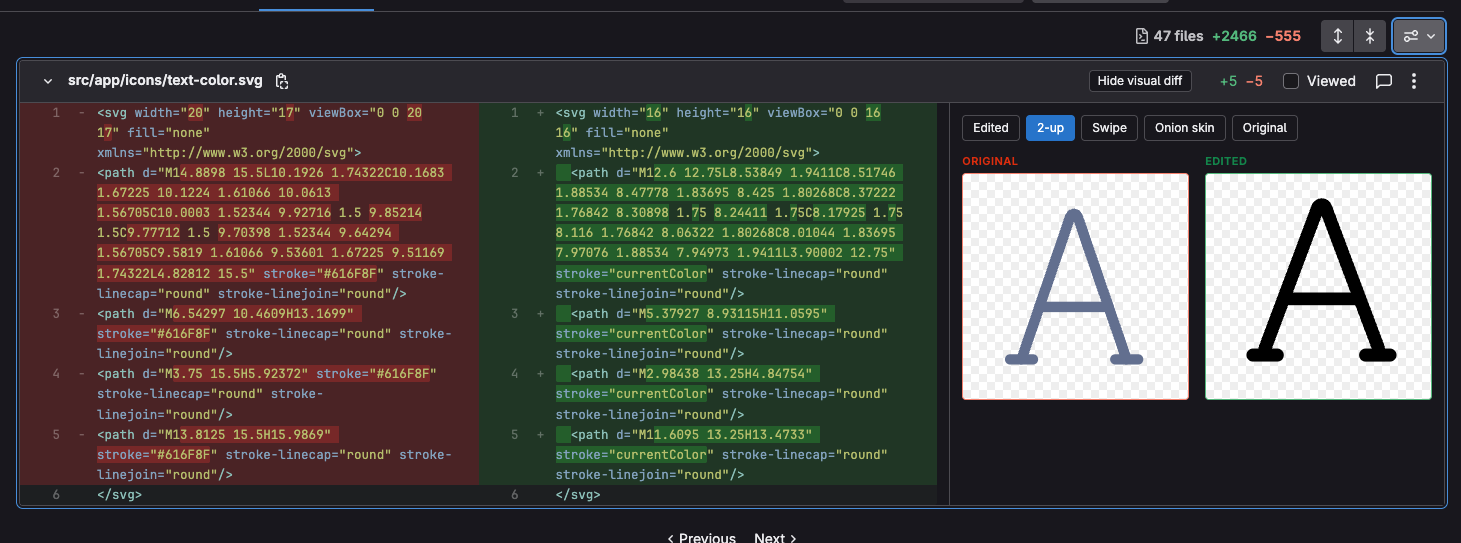This screenshot has height=543, width=1461.
Task: Open the three-dot file options menu
Action: click(x=1414, y=81)
